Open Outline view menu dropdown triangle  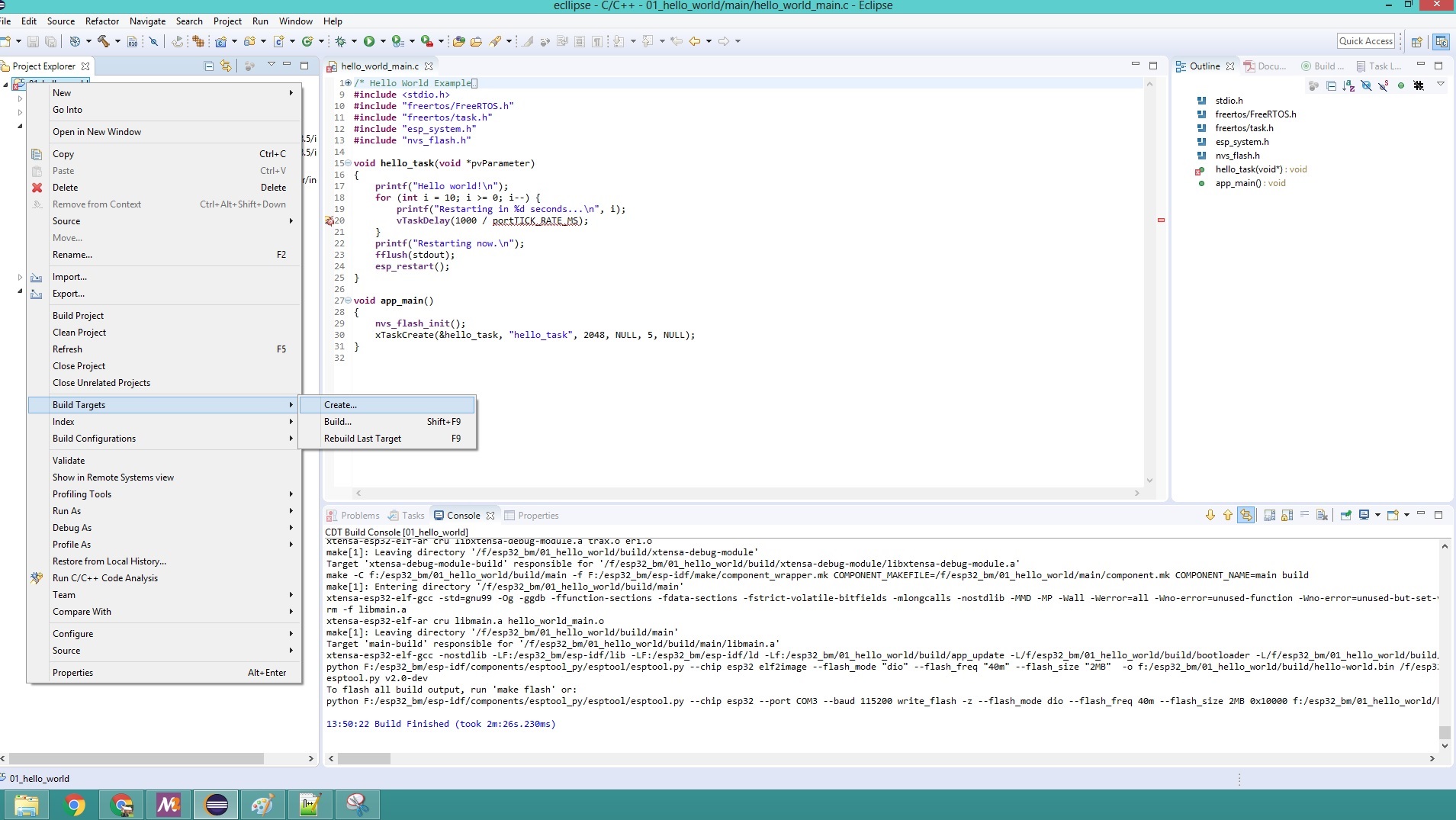pos(1440,85)
